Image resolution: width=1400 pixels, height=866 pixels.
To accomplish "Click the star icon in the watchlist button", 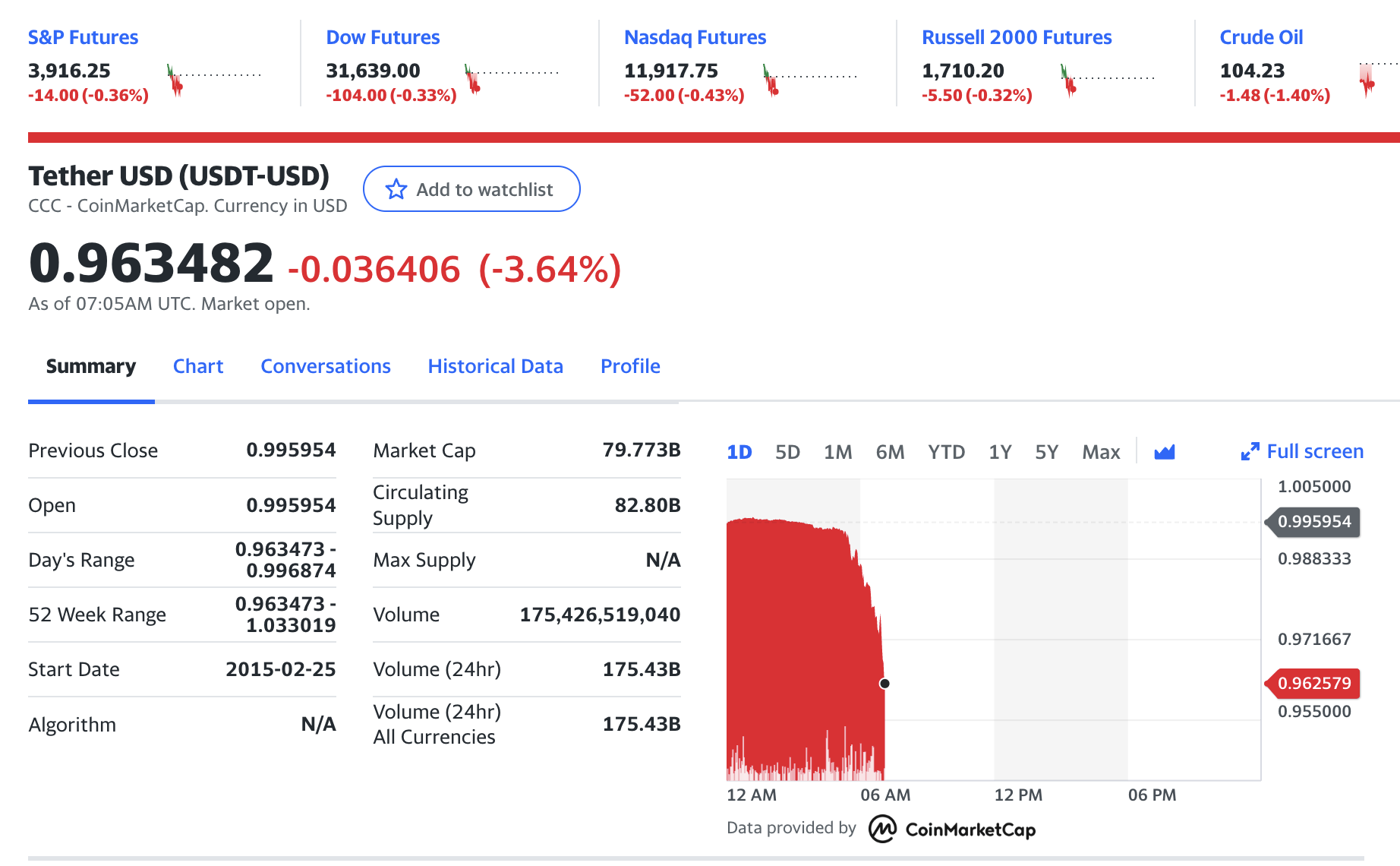I will point(396,189).
